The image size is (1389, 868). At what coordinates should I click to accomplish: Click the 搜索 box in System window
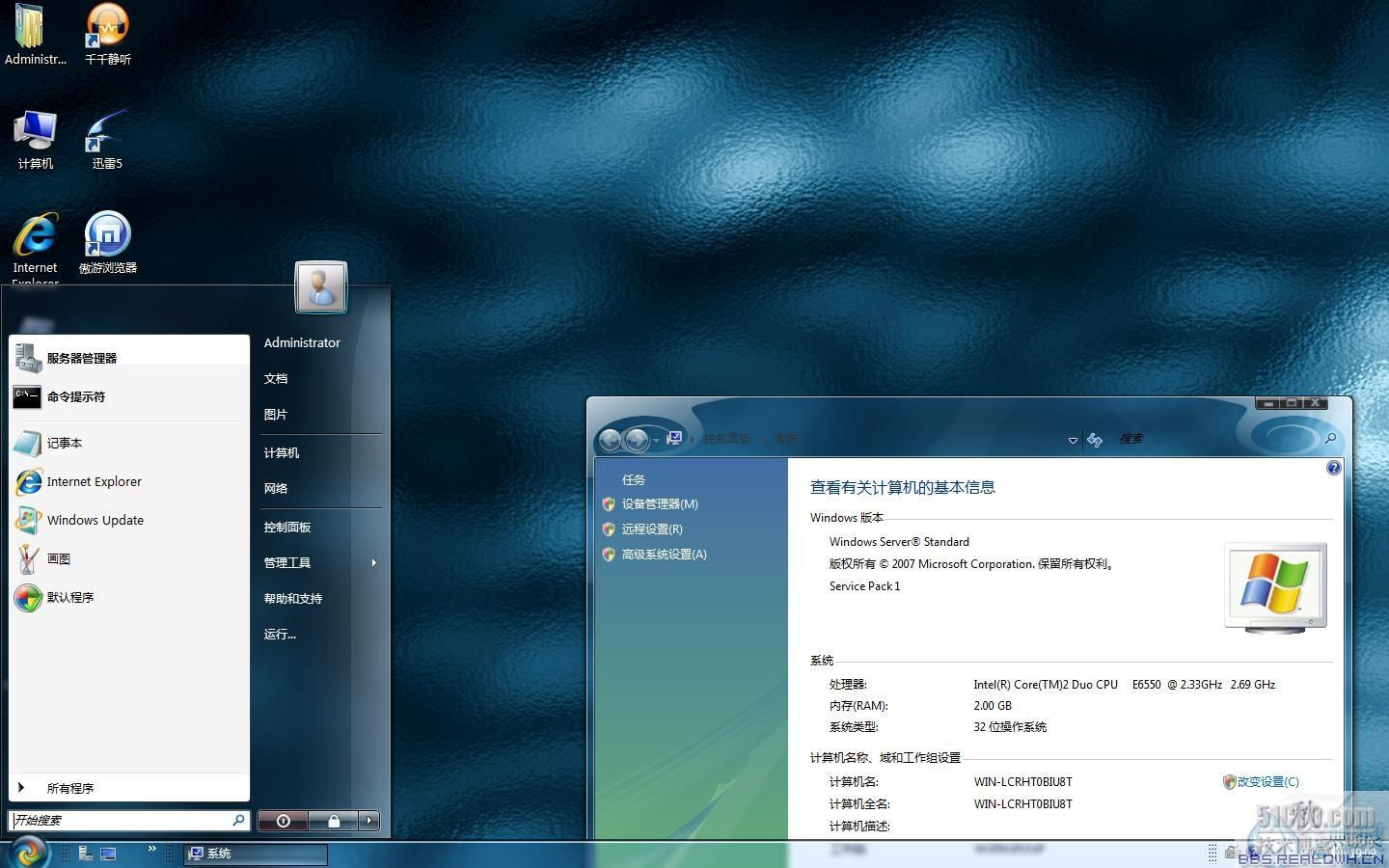[1217, 439]
